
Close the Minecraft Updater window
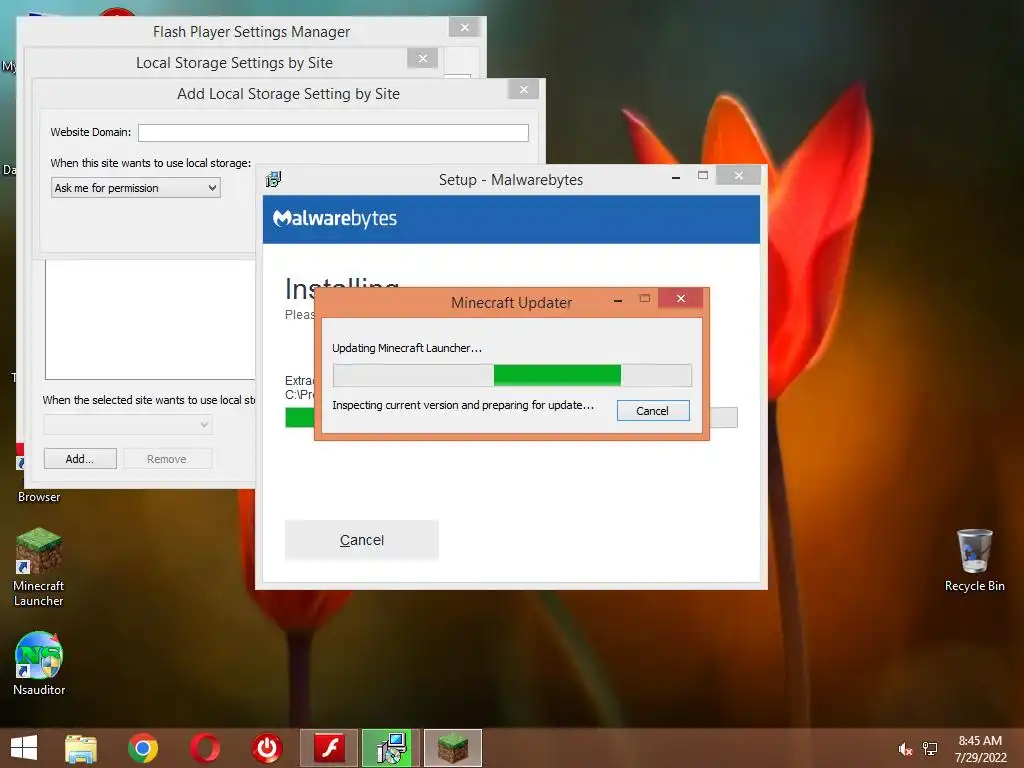(x=680, y=298)
